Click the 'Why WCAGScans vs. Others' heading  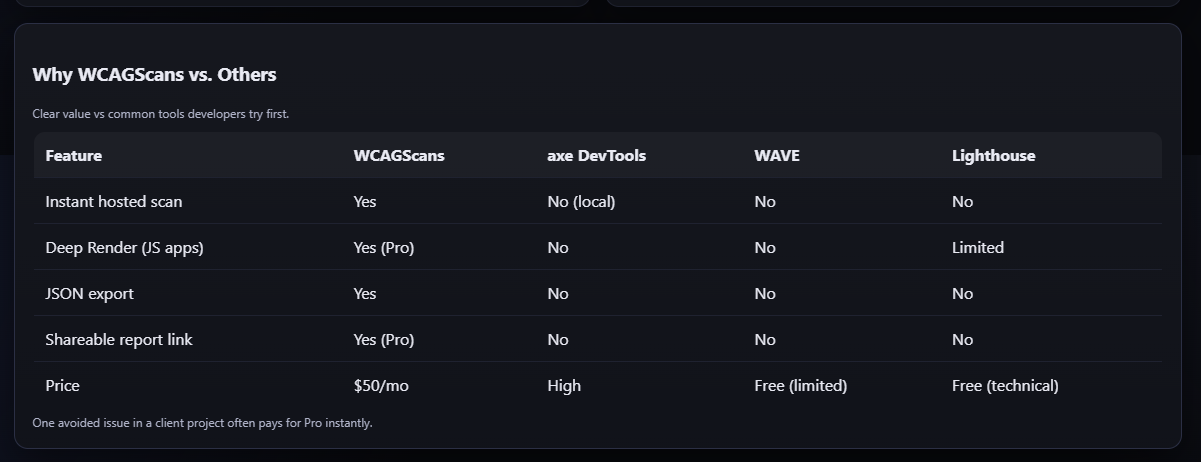coord(154,75)
